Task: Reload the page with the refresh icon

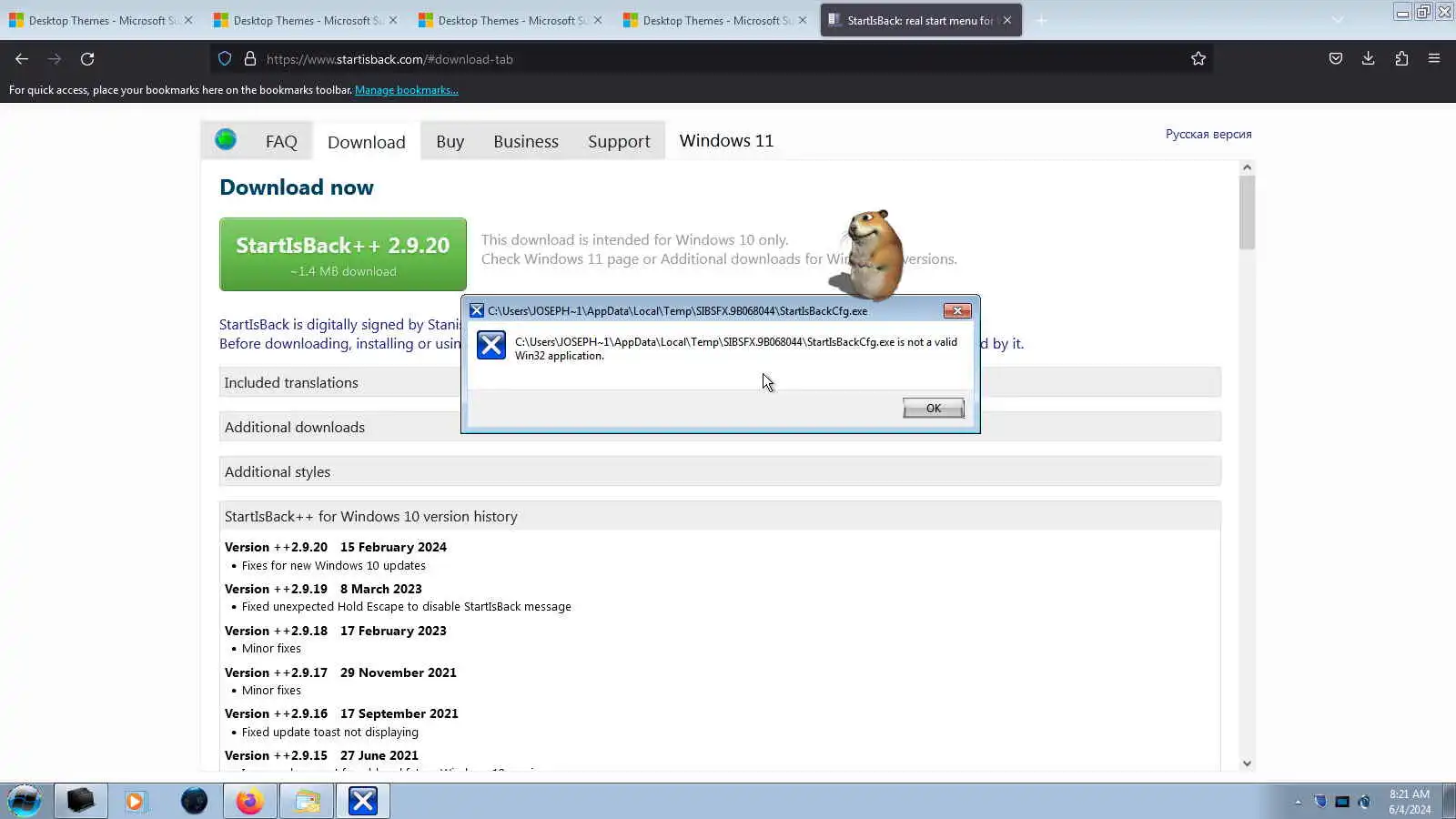Action: tap(87, 59)
